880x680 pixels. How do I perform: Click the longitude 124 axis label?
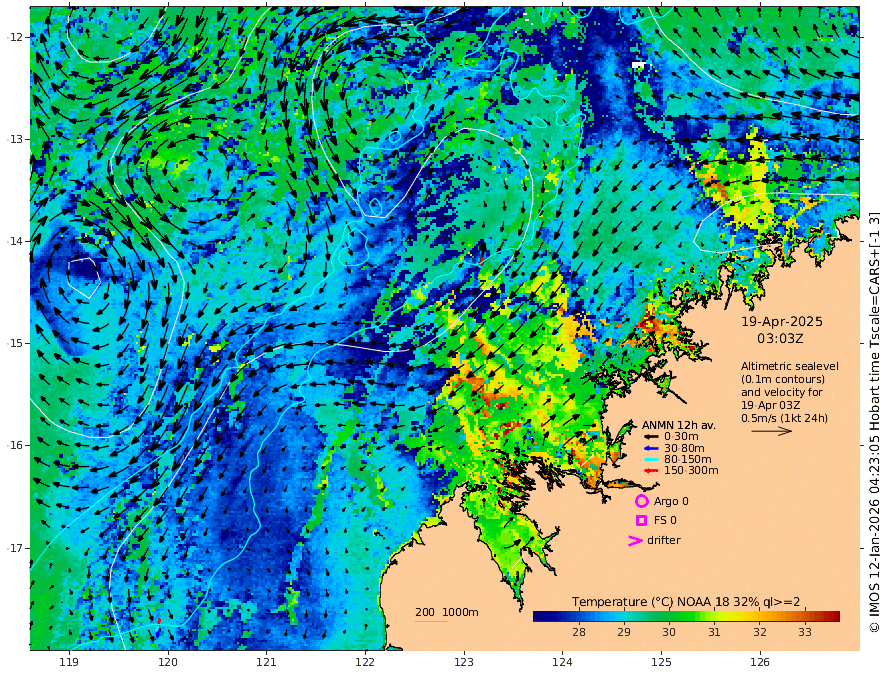point(563,663)
